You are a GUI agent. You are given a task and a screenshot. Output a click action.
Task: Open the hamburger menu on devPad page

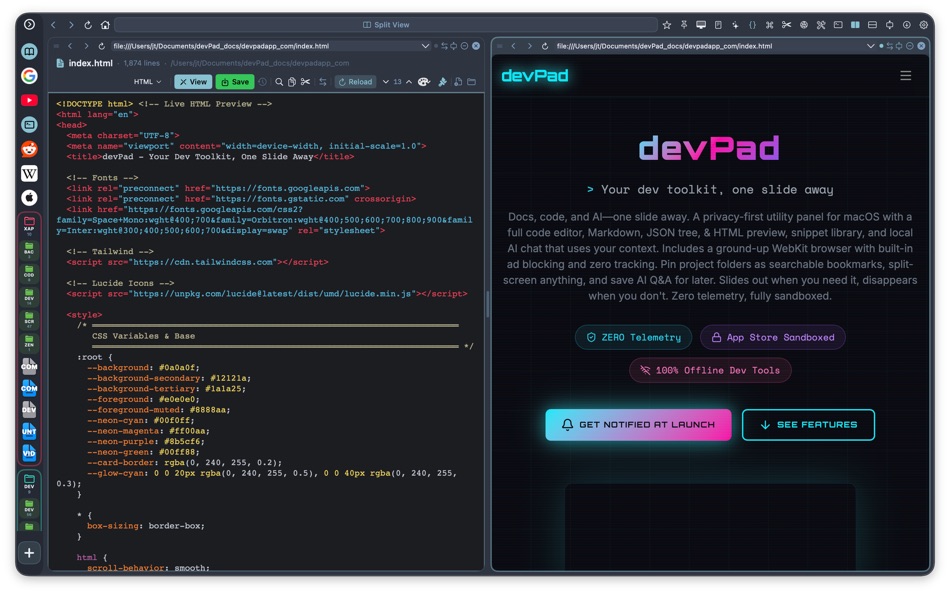(906, 74)
